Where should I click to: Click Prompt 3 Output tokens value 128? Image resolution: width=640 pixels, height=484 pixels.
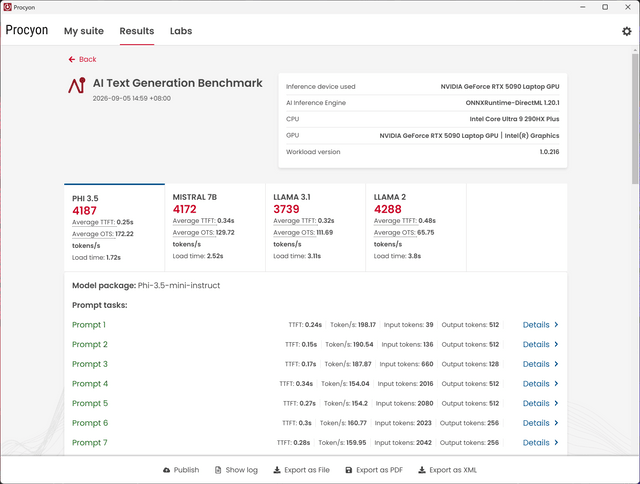(494, 364)
